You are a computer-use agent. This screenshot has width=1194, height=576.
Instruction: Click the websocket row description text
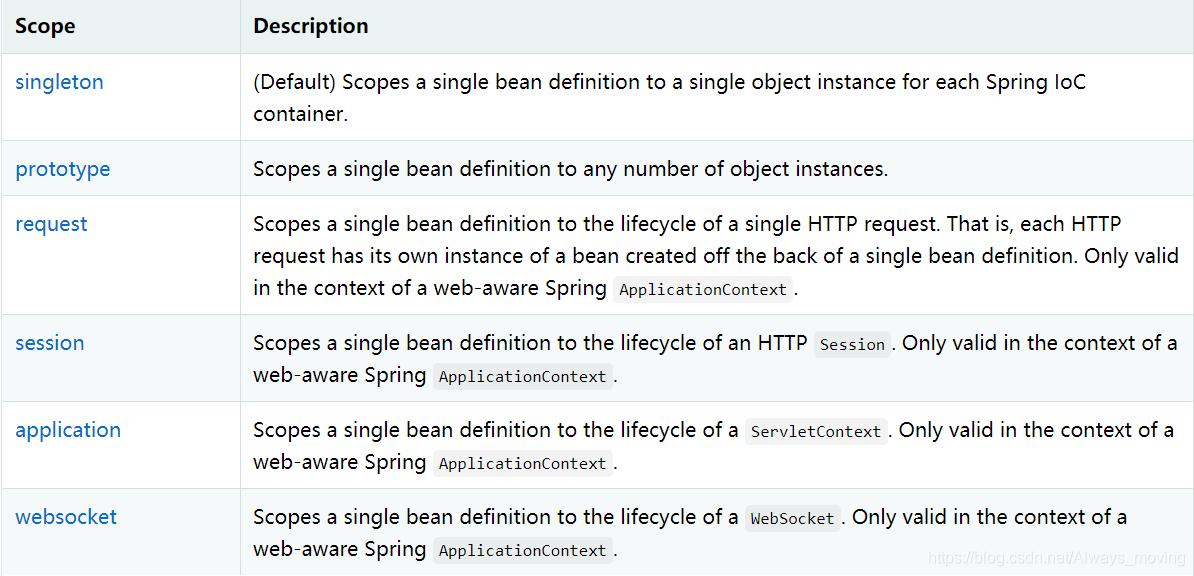pos(690,533)
